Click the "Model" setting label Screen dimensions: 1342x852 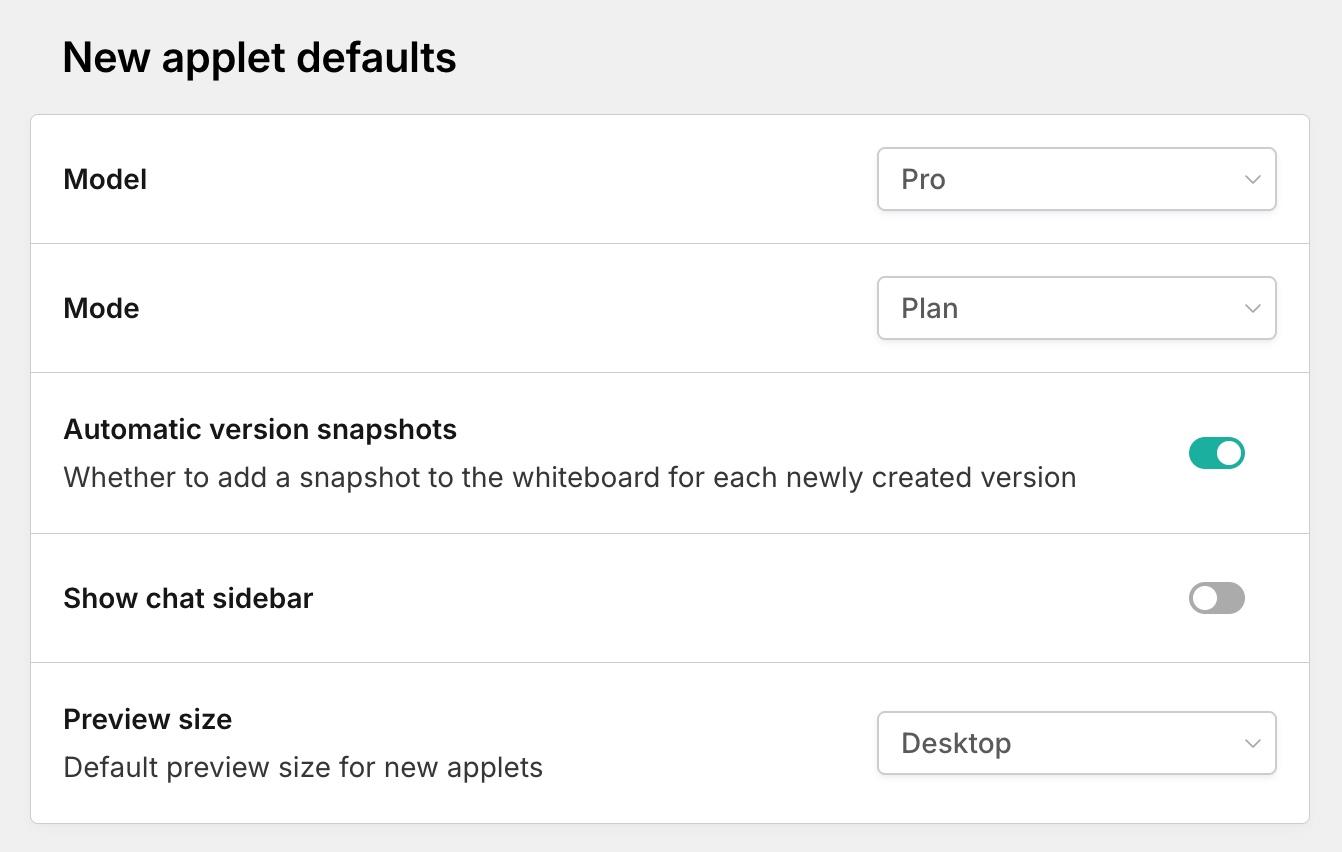click(105, 180)
